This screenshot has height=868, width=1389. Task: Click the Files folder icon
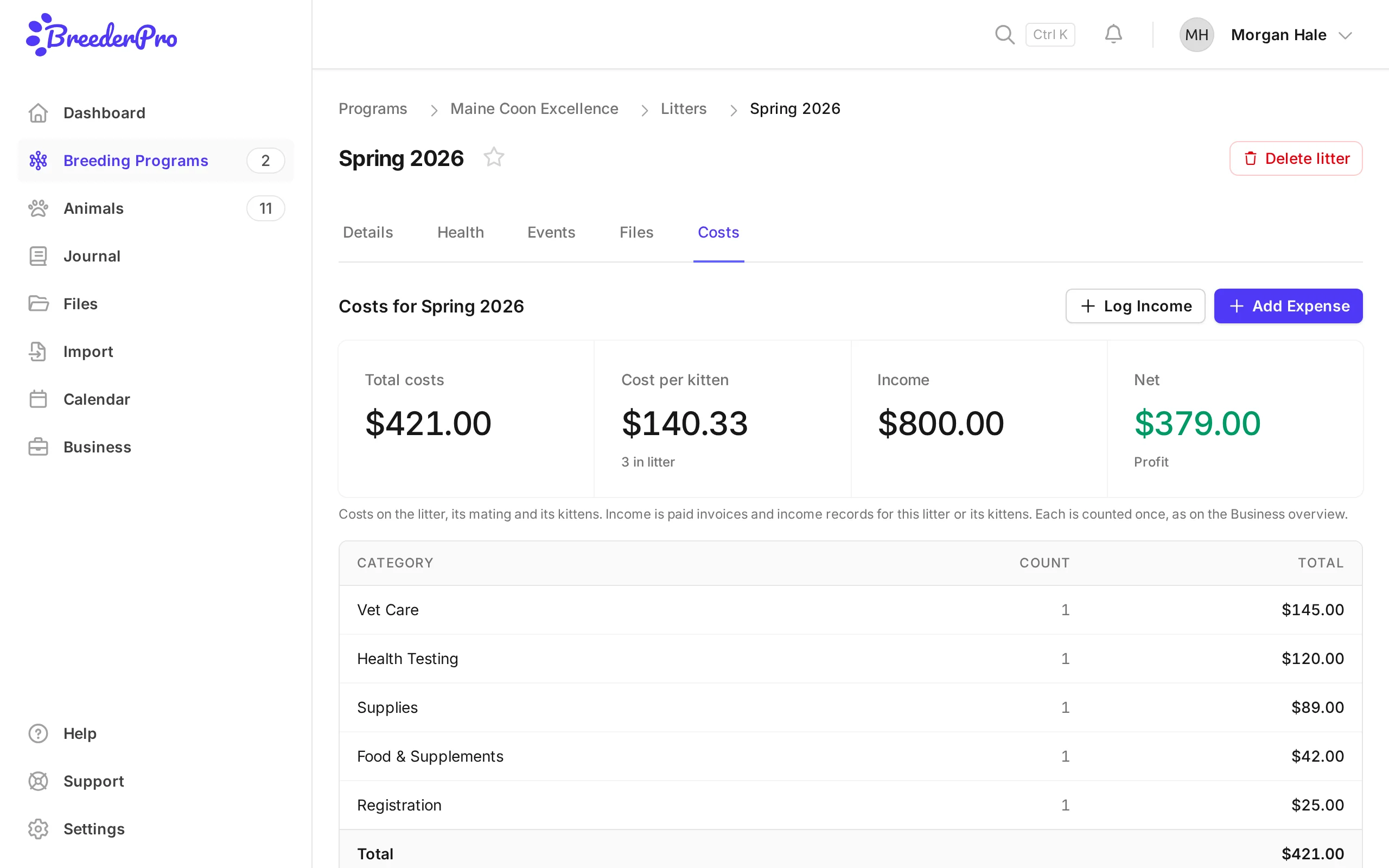(38, 304)
